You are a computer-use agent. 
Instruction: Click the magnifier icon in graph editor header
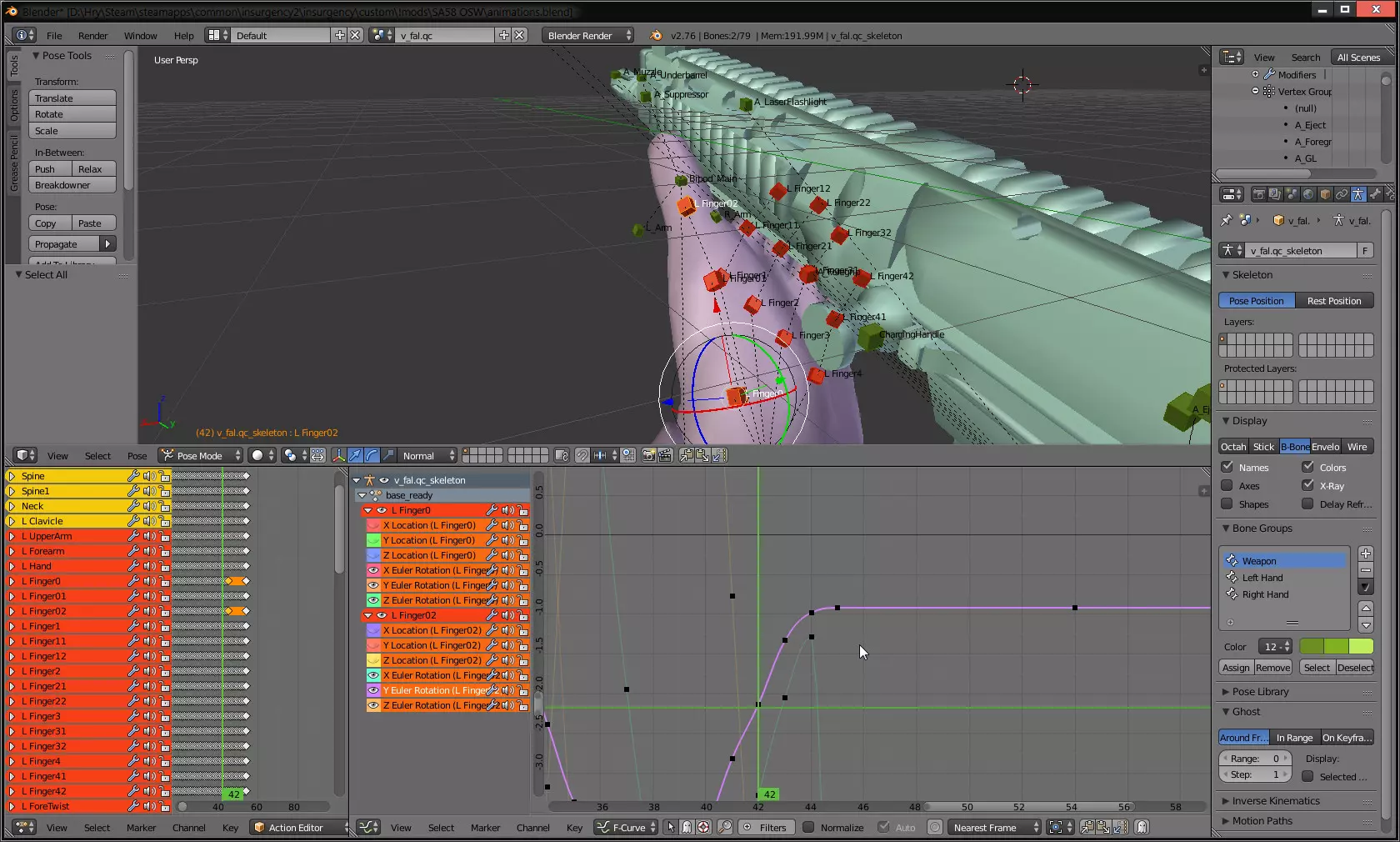point(725,827)
